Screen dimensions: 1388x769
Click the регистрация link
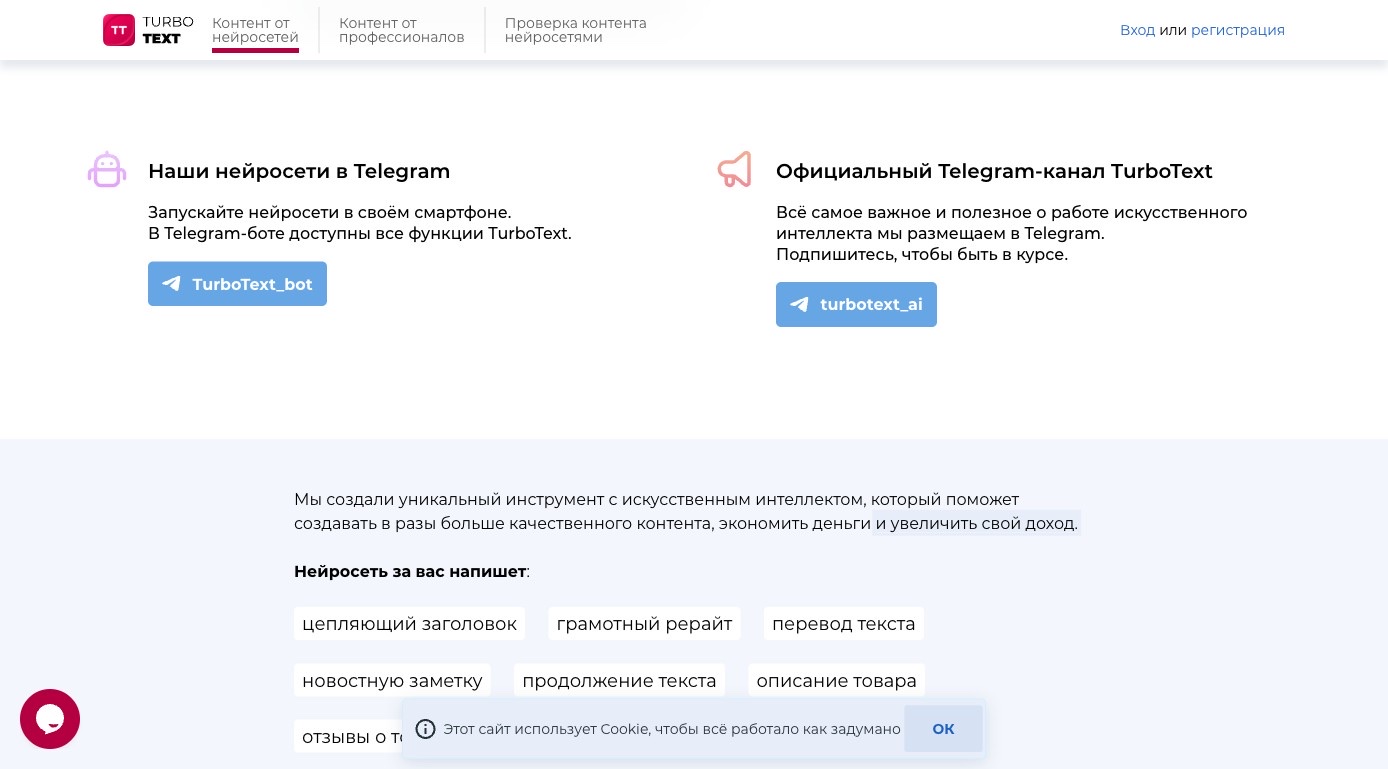(1238, 30)
